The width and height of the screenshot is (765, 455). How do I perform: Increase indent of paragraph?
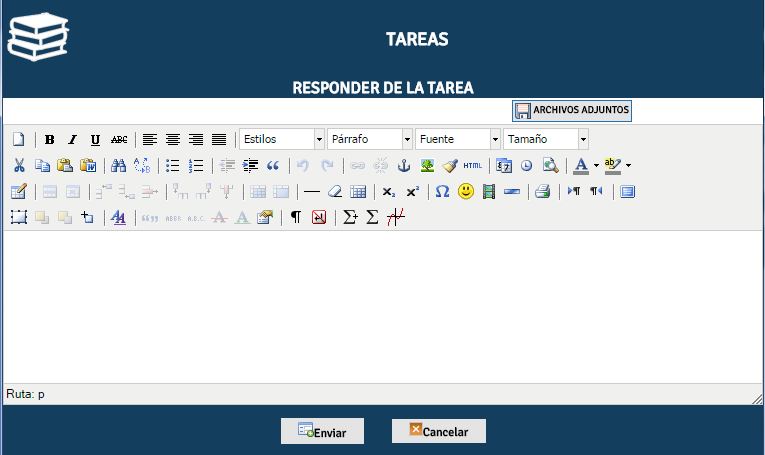(x=250, y=165)
